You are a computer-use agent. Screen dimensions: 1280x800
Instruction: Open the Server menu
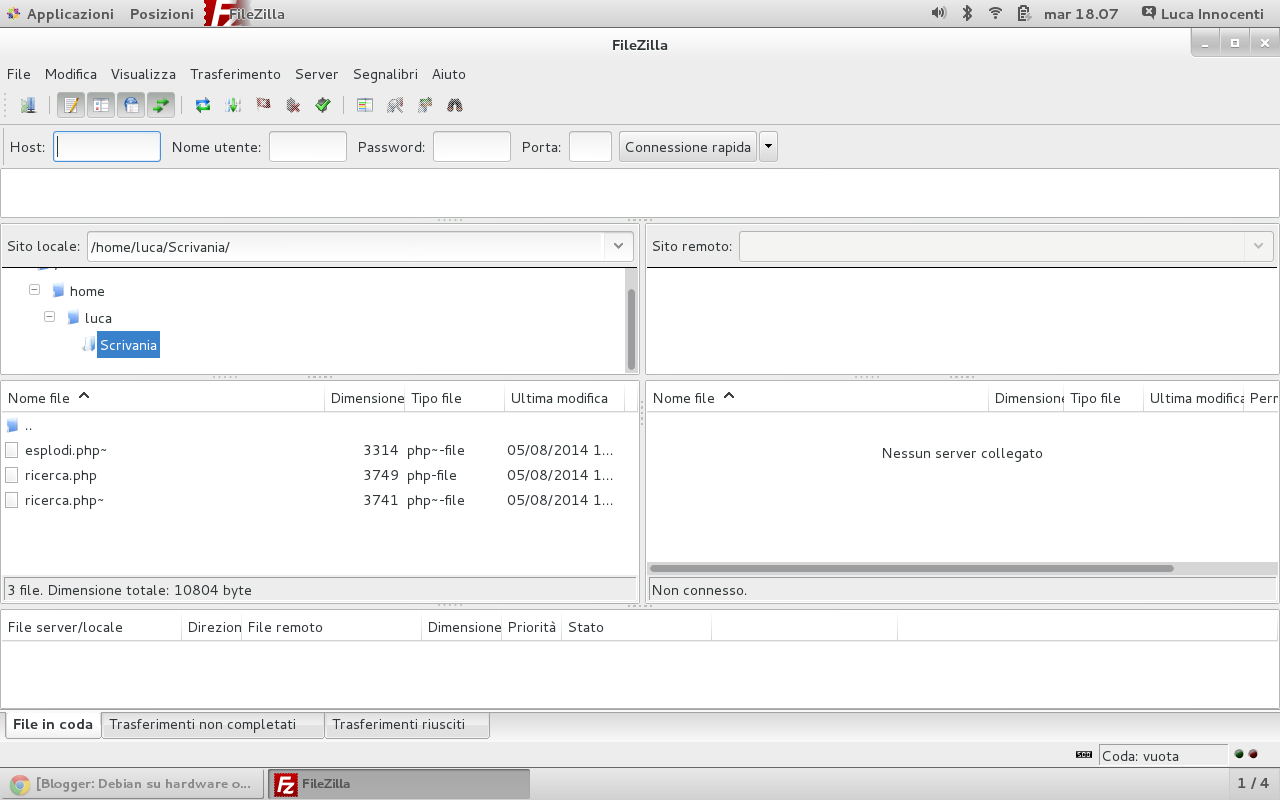[317, 74]
